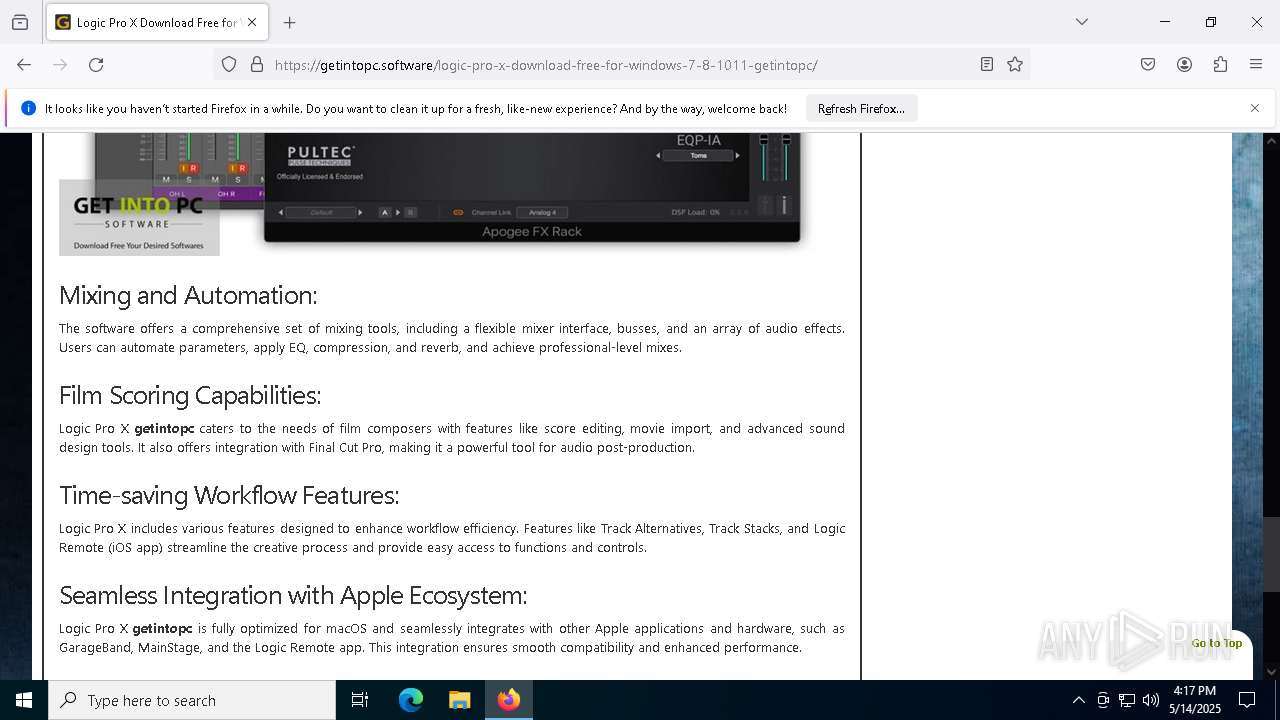Select the Logic Pro X Download tab

pos(157,22)
